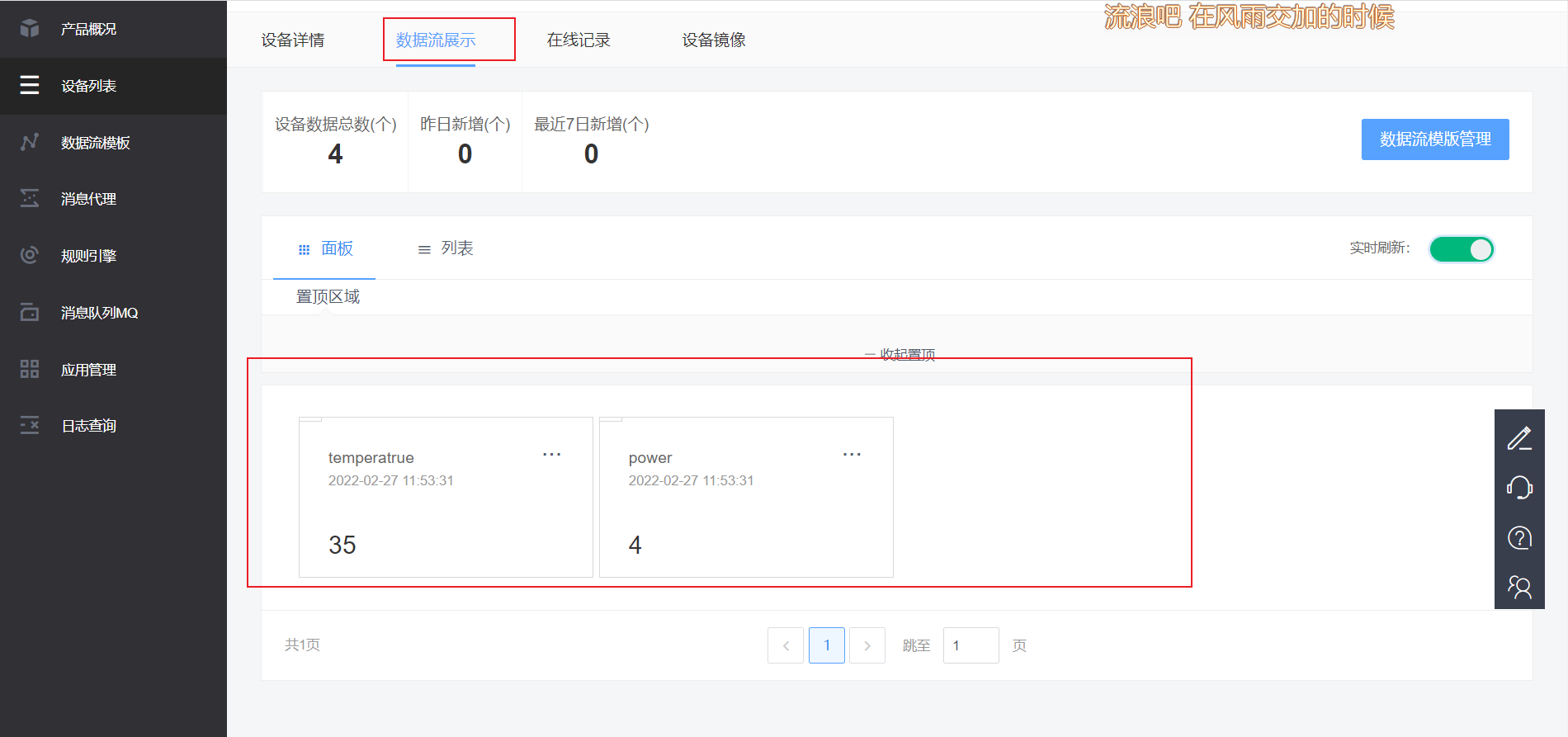The height and width of the screenshot is (737, 1568).
Task: Click the 列表 list view icon
Action: coord(424,249)
